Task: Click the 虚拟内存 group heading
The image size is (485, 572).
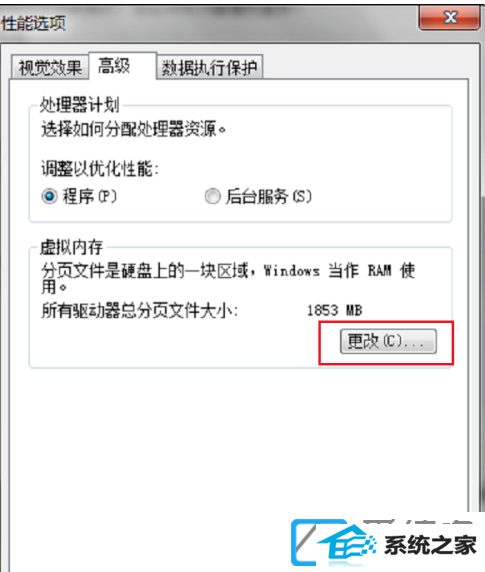Action: coord(71,247)
